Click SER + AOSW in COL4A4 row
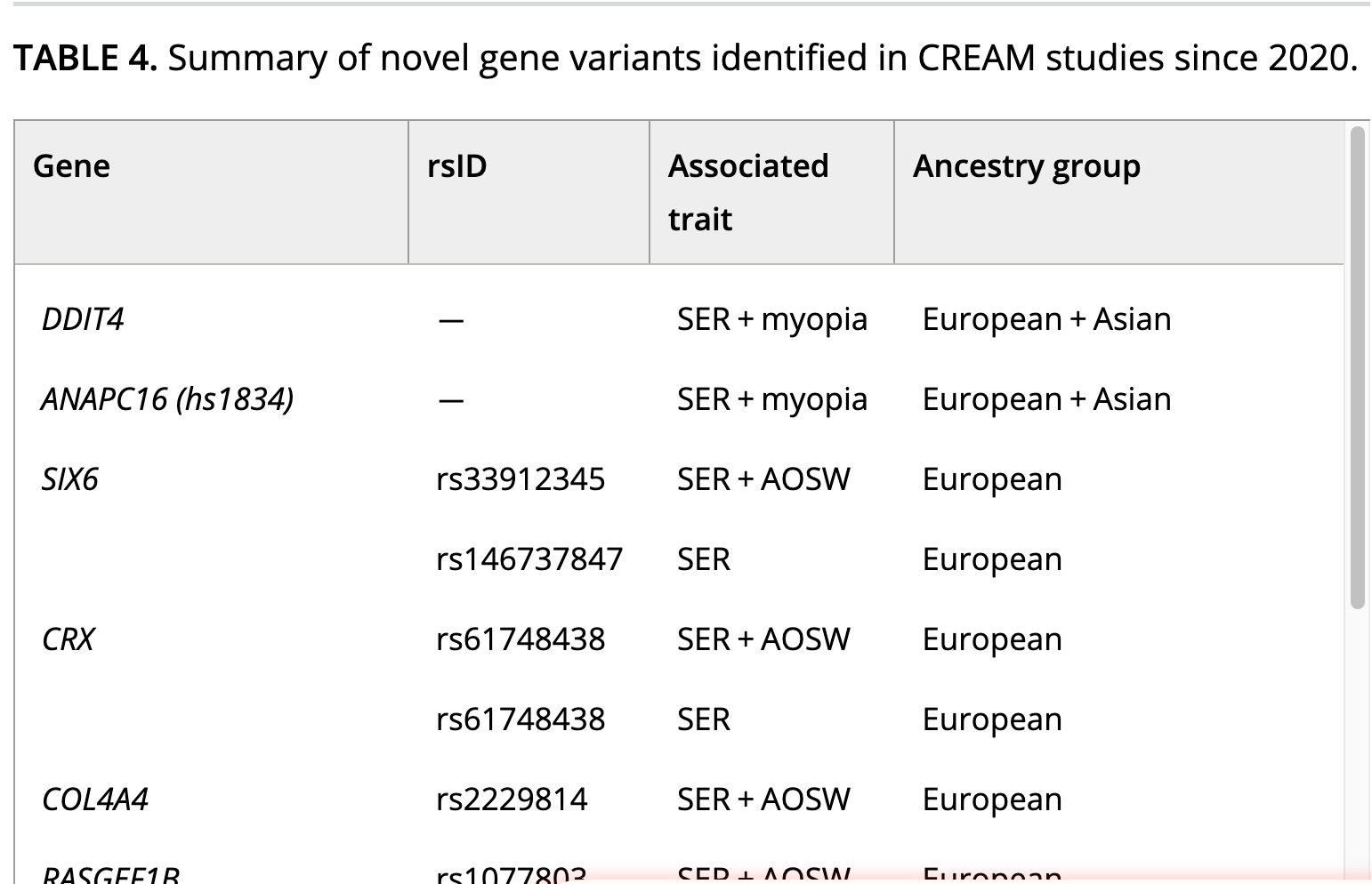The width and height of the screenshot is (1372, 884). coord(763,800)
